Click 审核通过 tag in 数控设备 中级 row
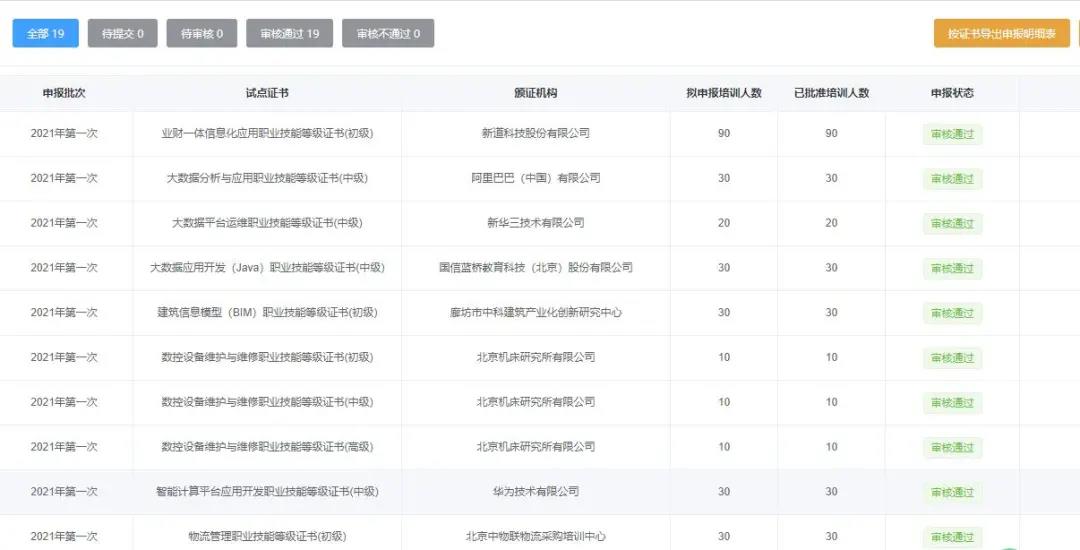The image size is (1080, 550). (953, 403)
